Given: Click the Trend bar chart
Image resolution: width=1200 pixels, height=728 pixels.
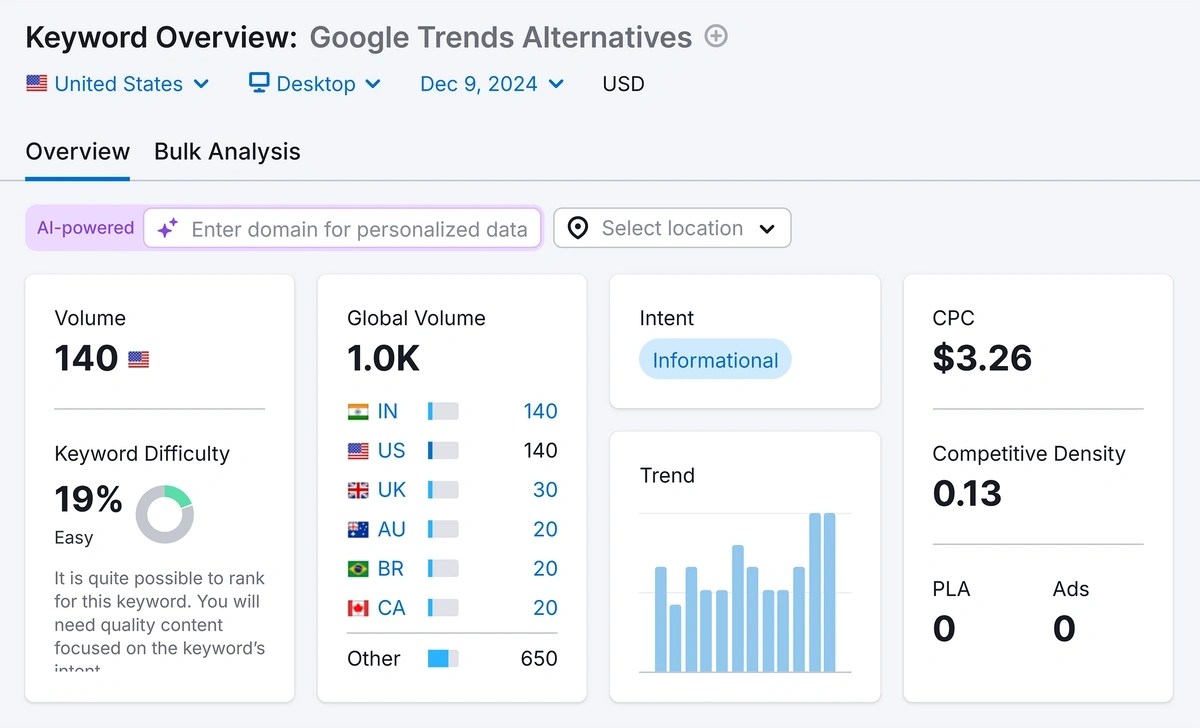Looking at the screenshot, I should (x=745, y=592).
